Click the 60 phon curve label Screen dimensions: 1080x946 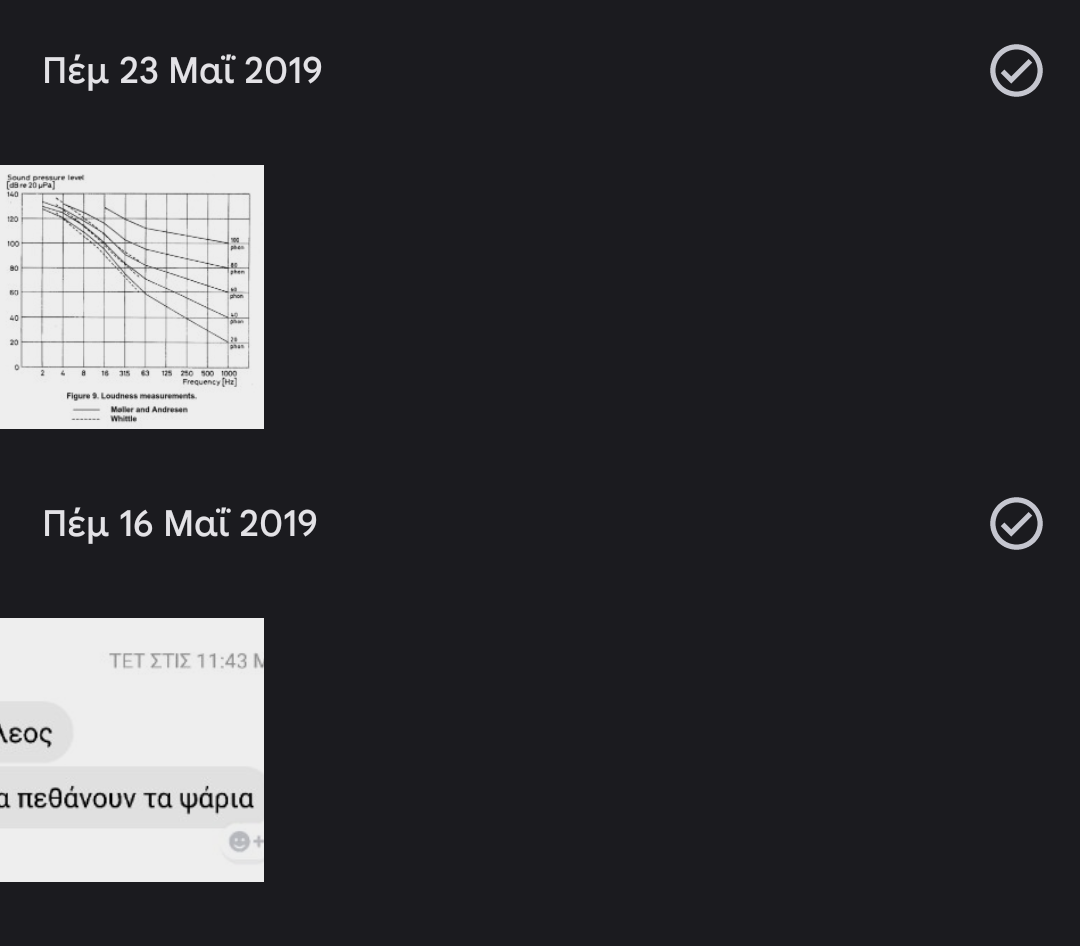236,293
